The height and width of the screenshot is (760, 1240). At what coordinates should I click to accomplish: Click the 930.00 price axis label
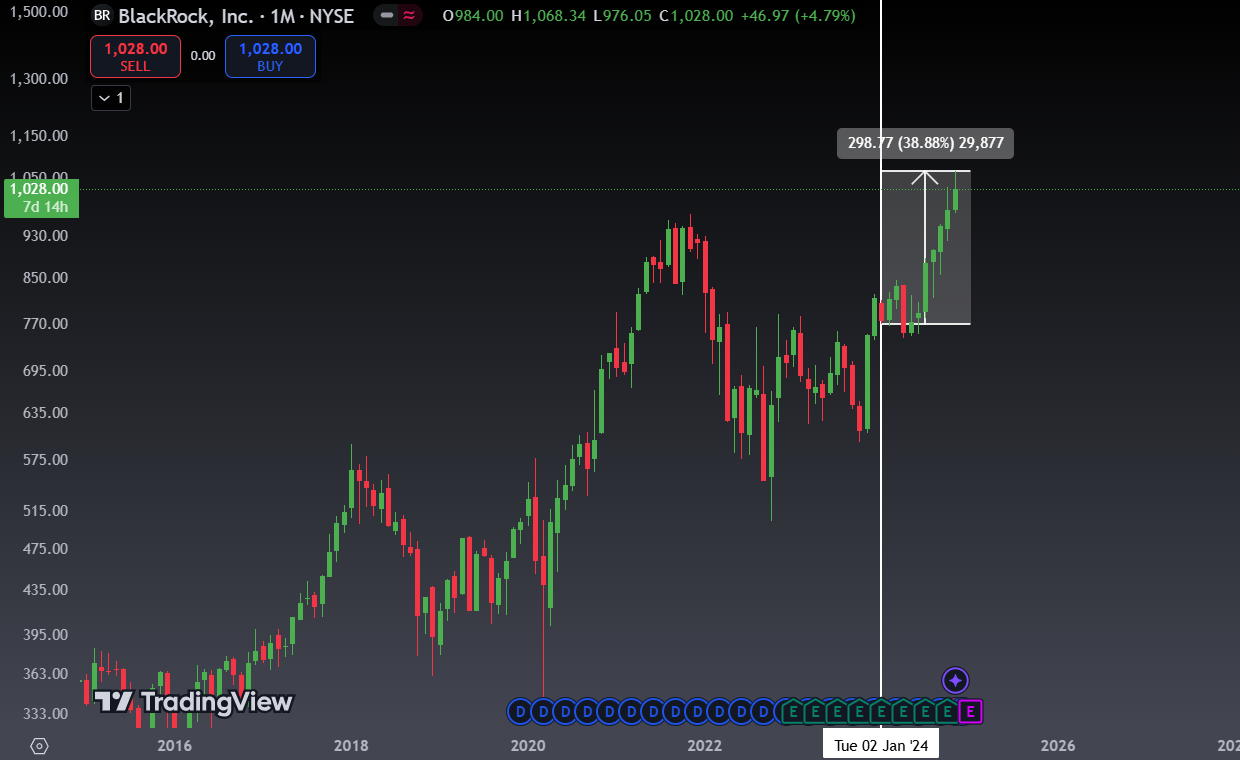click(x=45, y=235)
